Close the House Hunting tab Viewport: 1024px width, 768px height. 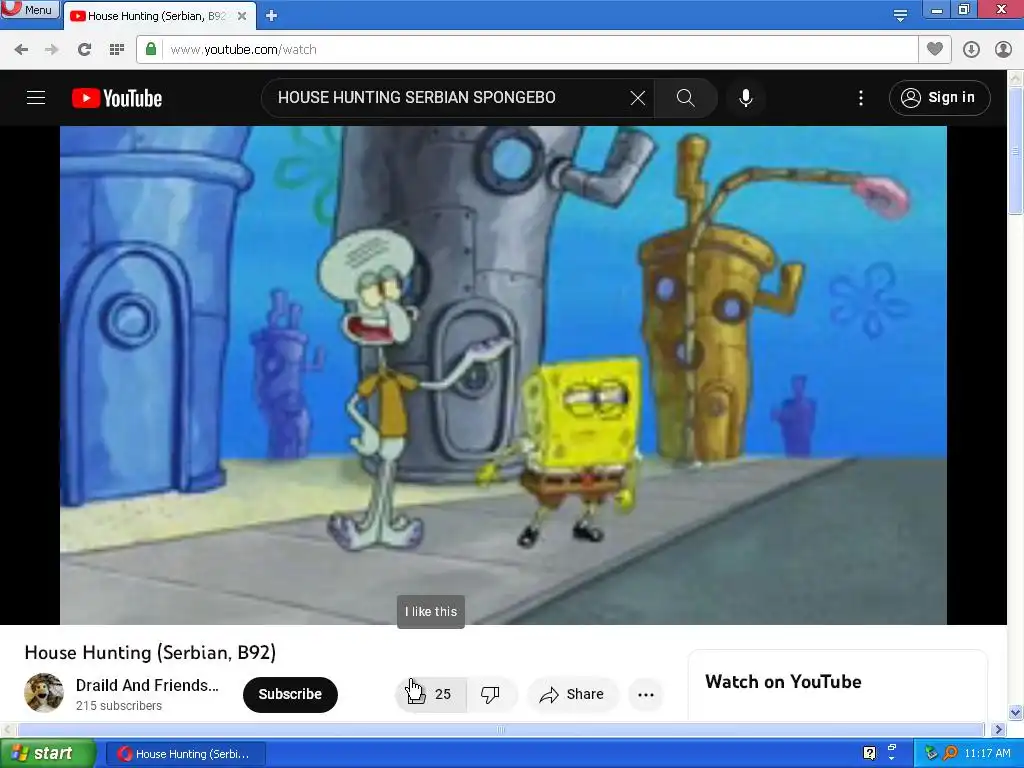[242, 16]
